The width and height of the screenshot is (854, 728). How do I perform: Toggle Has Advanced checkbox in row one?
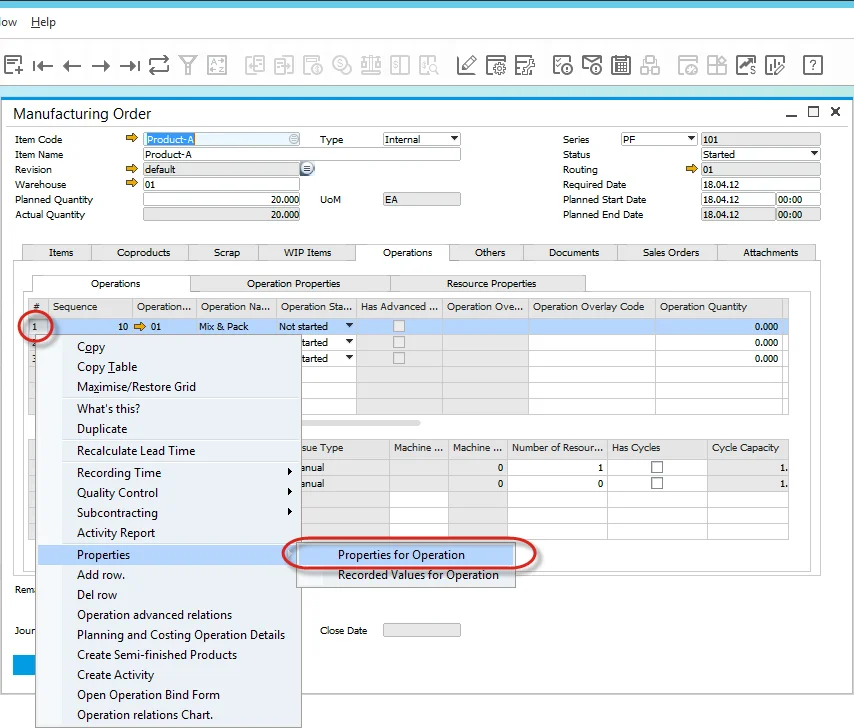[399, 326]
